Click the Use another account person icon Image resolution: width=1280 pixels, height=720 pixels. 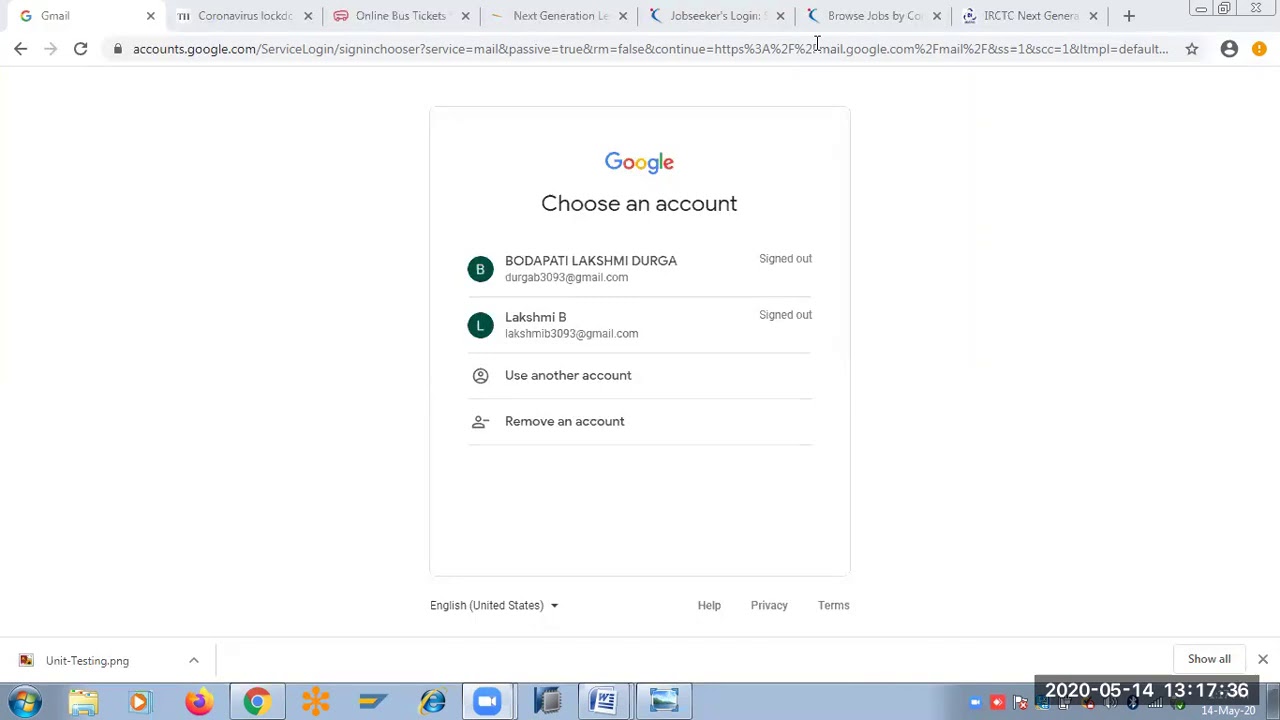coord(480,375)
